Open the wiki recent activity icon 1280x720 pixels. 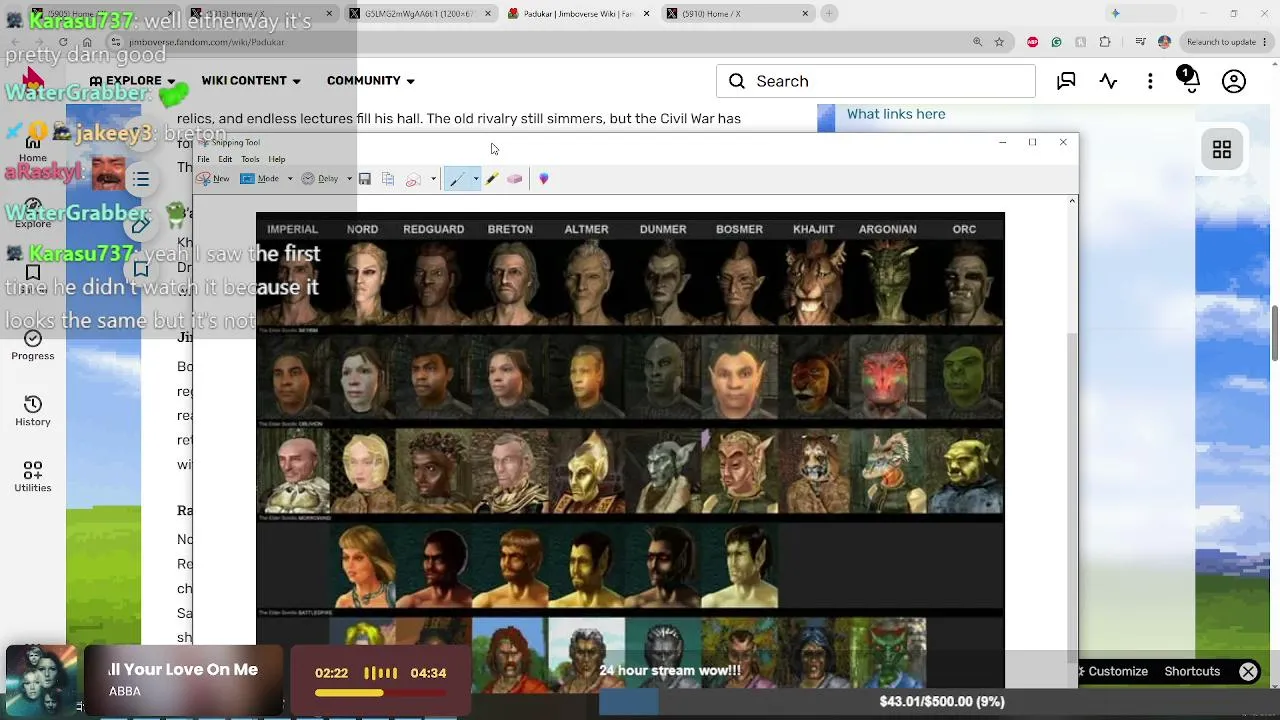click(1108, 81)
